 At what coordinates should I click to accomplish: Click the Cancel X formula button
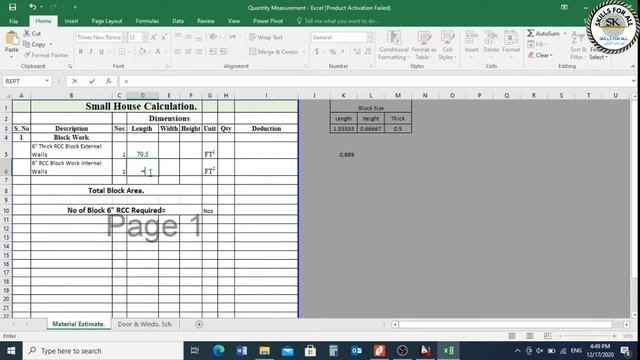[75, 81]
